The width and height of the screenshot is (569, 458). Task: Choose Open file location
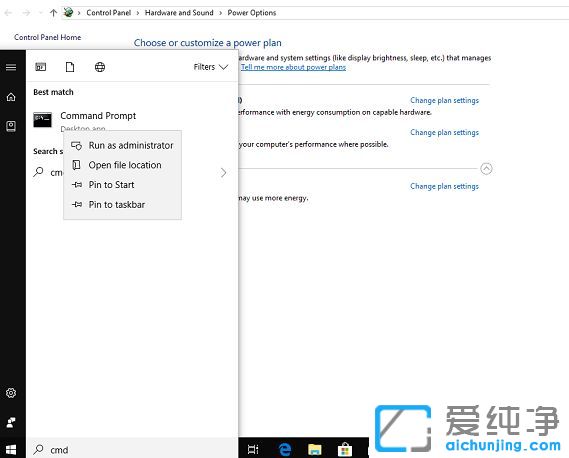point(122,165)
